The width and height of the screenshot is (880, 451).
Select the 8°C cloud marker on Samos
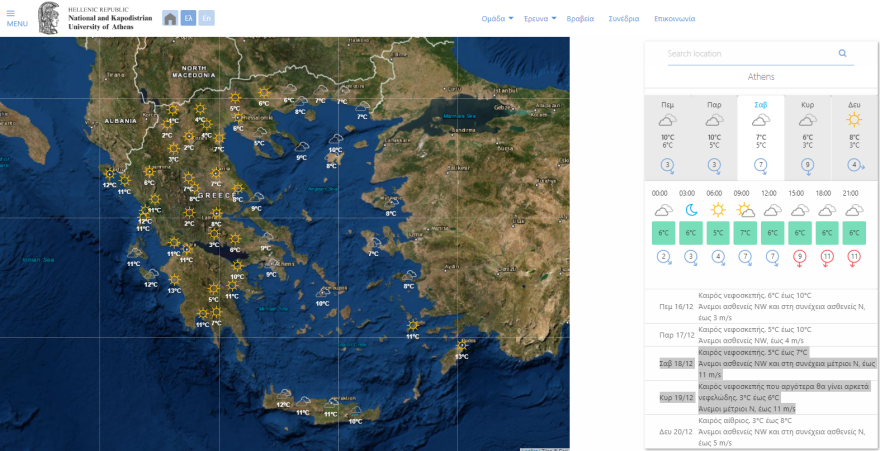tap(410, 275)
